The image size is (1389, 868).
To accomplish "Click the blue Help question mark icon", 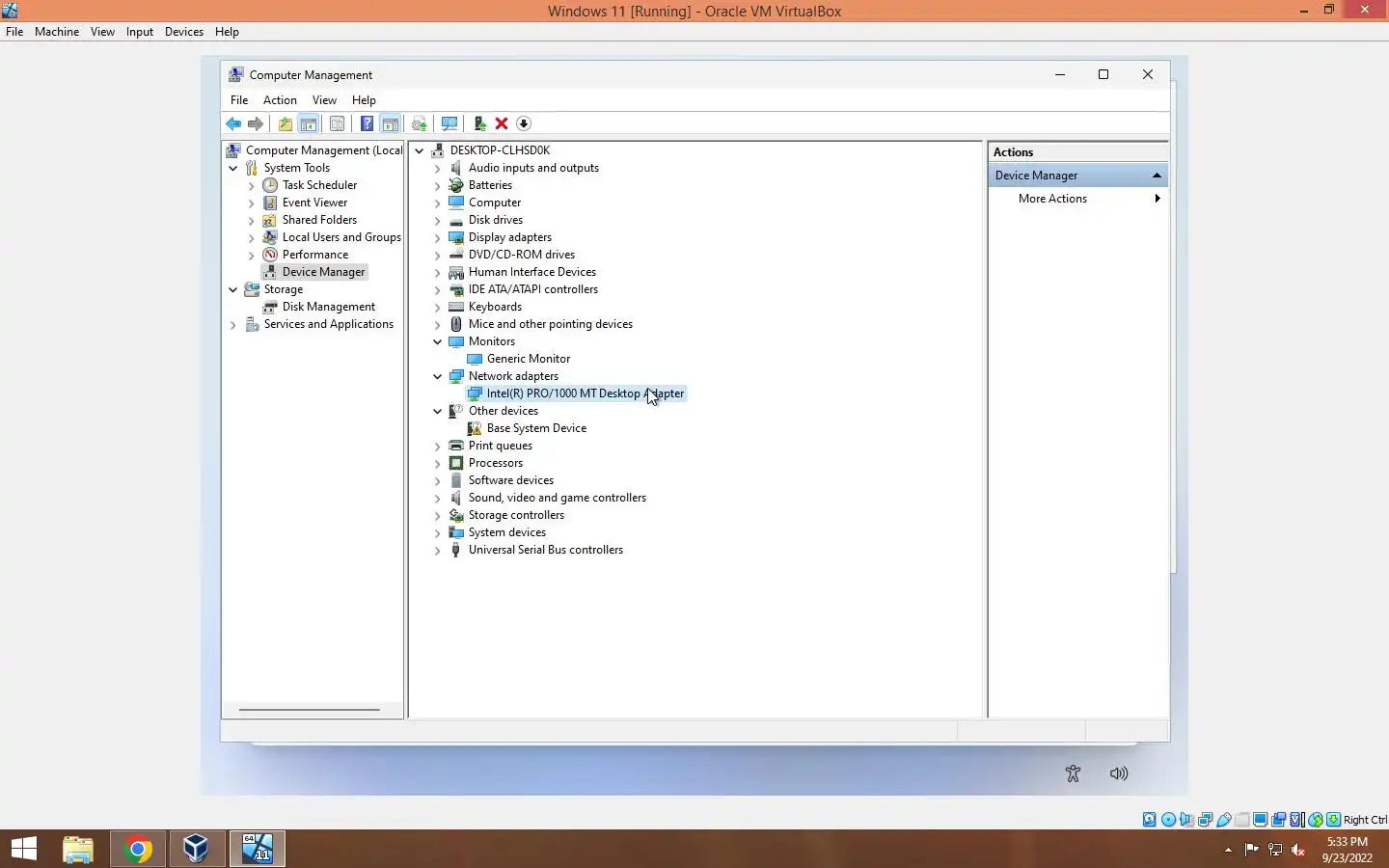I will [367, 123].
